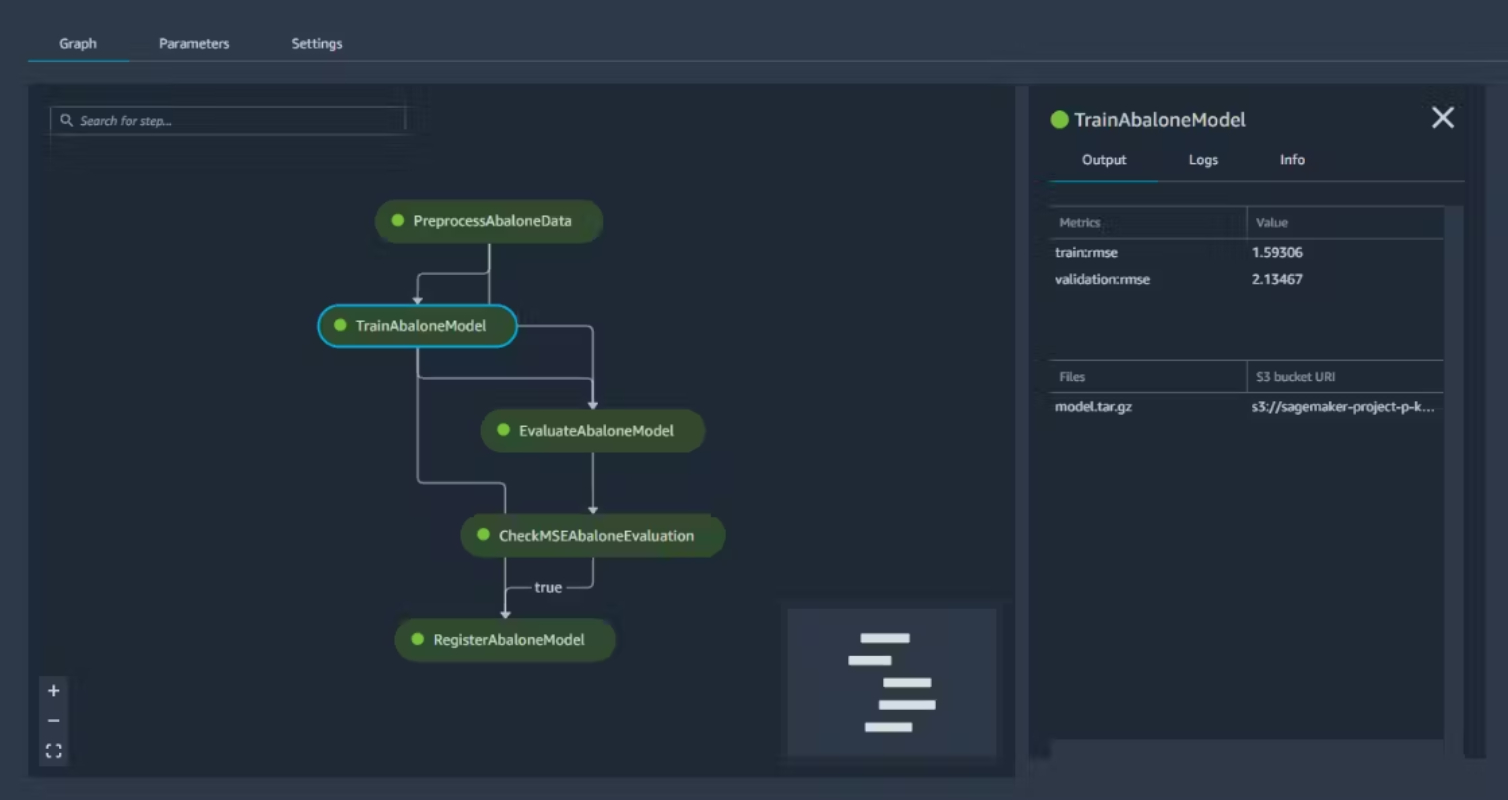Screen dimensions: 1508x800
Task: Click green status dot of TrainAbaloneModel panel title
Action: point(1060,120)
